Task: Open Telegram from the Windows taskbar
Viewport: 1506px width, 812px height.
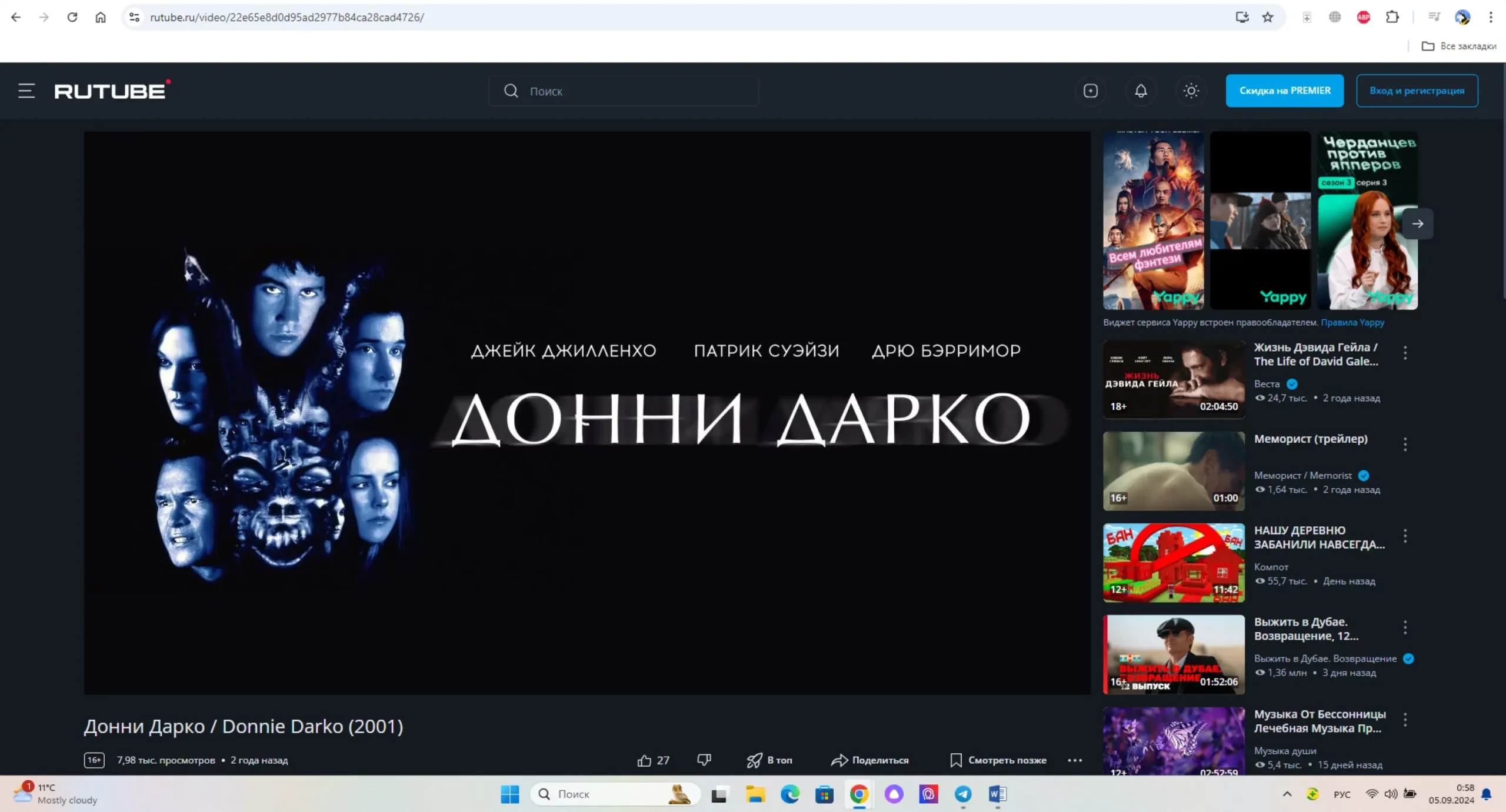Action: [963, 794]
